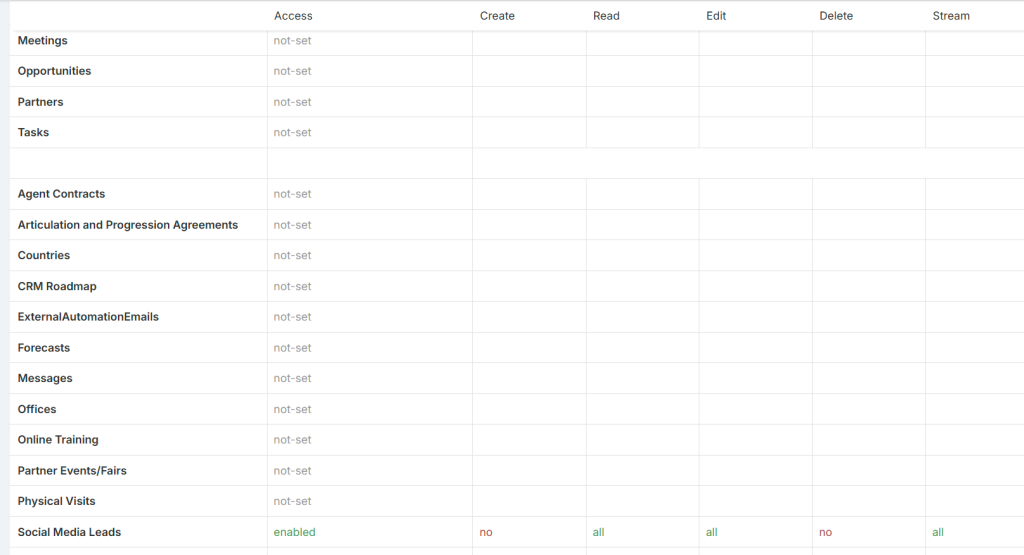The height and width of the screenshot is (555, 1024).
Task: Open Online Training access not-set value
Action: click(292, 439)
